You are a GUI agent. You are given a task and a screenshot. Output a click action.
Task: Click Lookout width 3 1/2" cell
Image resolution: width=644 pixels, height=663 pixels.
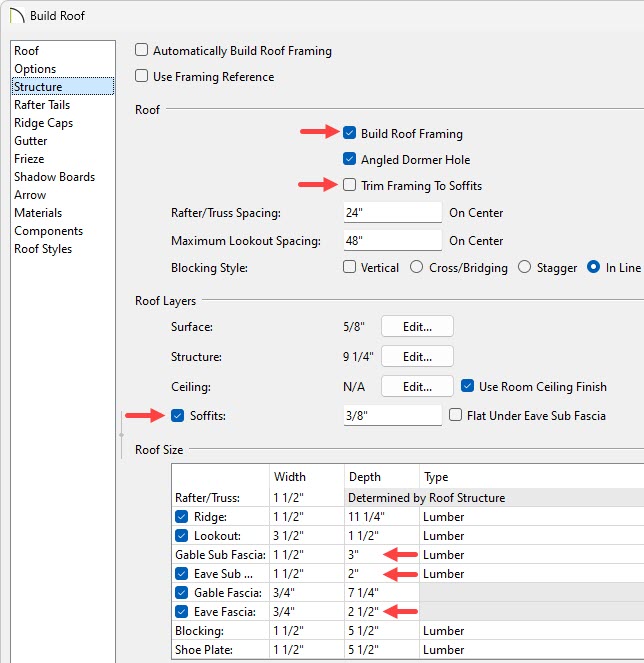tap(307, 536)
